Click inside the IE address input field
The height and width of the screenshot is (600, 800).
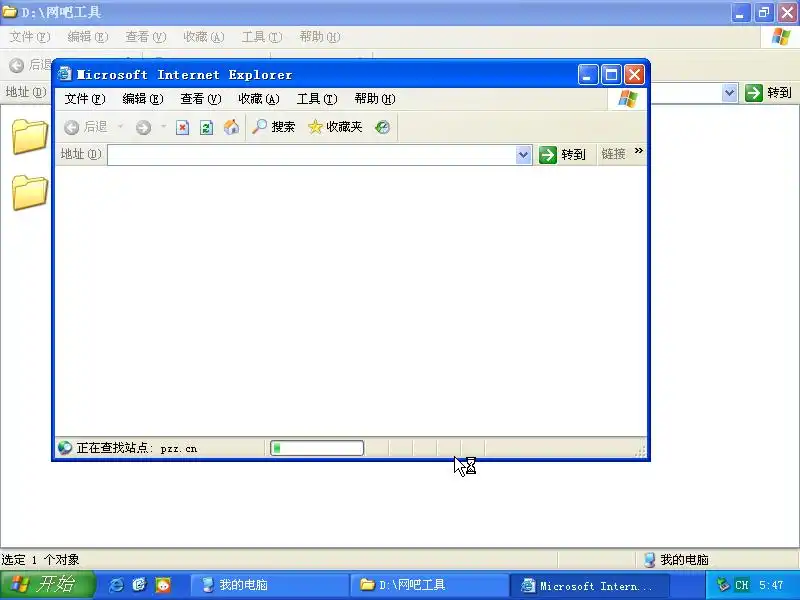312,155
